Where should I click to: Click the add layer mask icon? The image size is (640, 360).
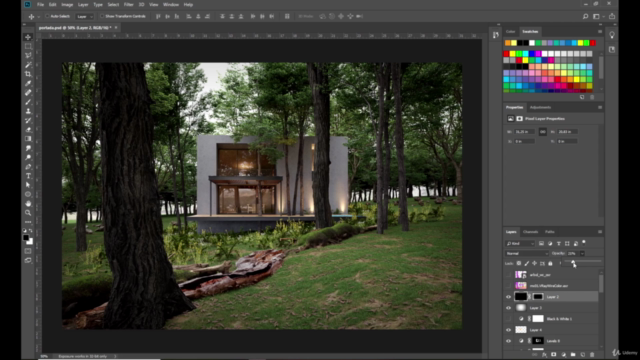point(554,355)
